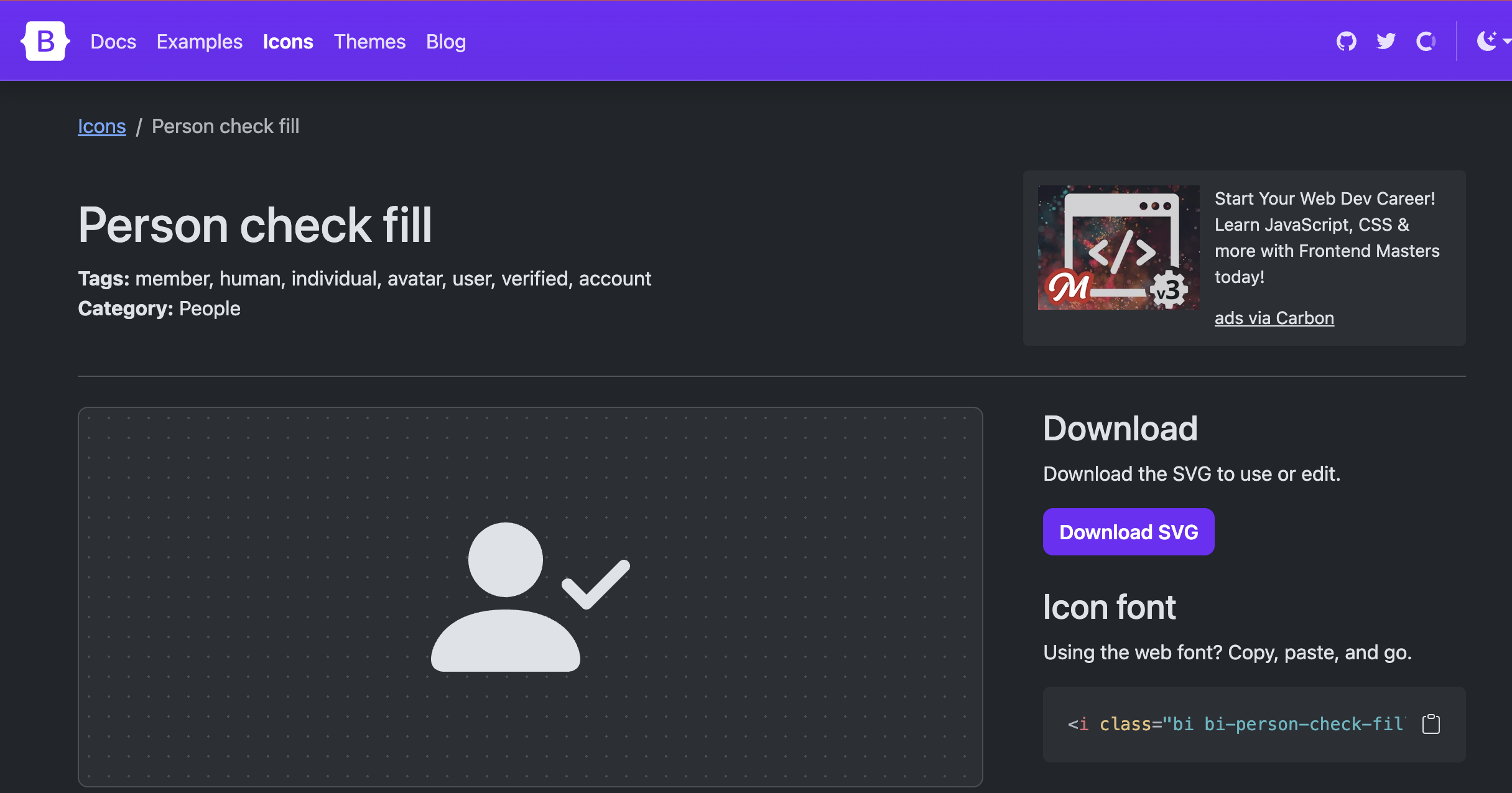Viewport: 1512px width, 793px height.
Task: Go to Examples in the navbar
Action: pyautogui.click(x=199, y=42)
